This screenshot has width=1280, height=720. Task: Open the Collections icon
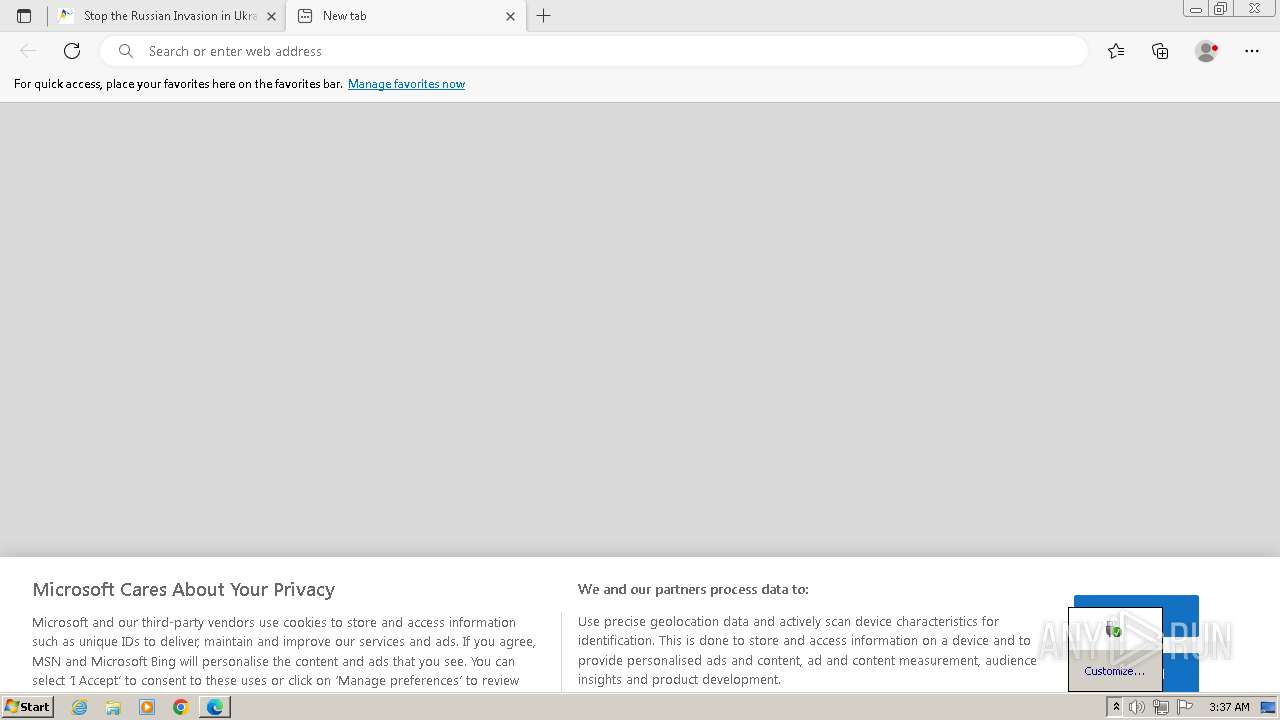[1160, 51]
